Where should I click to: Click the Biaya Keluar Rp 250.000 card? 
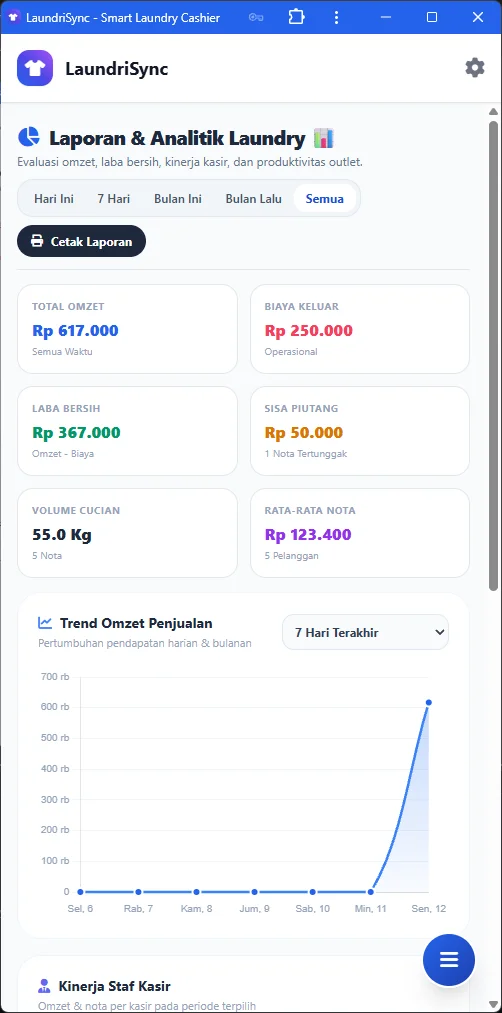pos(360,329)
